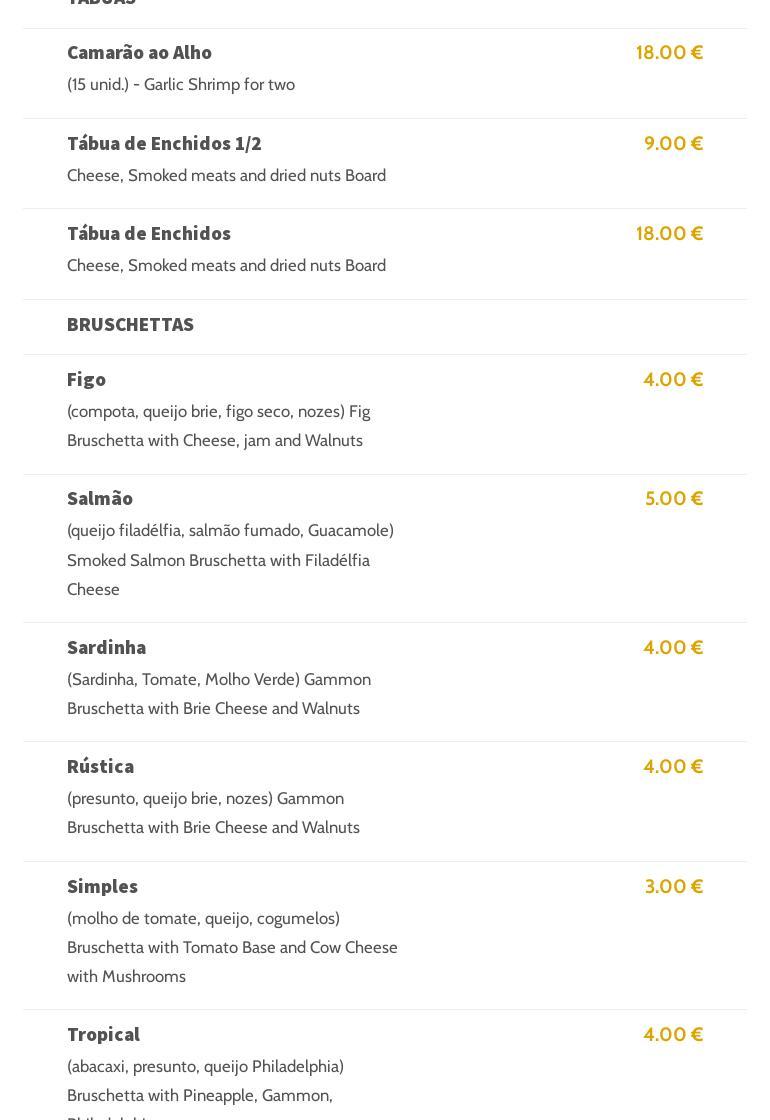Click the Simples bruschetta name
The width and height of the screenshot is (770, 1120).
click(x=102, y=886)
